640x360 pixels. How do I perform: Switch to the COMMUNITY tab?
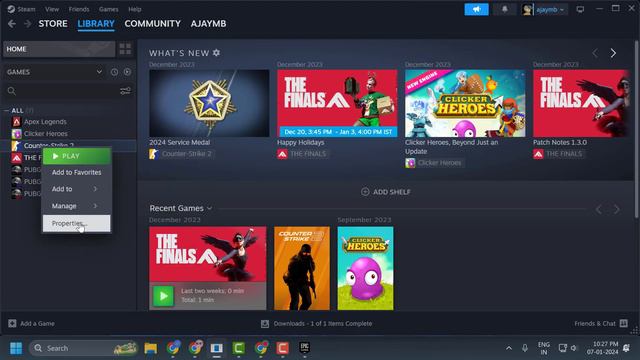(x=153, y=24)
